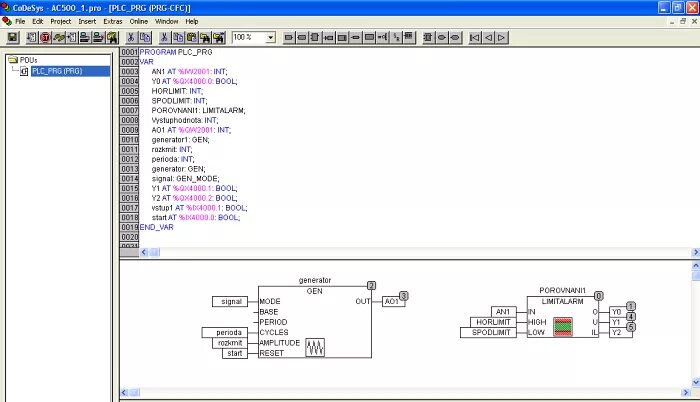Viewport: 700px width, 402px height.
Task: Open the Window menu
Action: click(x=167, y=21)
